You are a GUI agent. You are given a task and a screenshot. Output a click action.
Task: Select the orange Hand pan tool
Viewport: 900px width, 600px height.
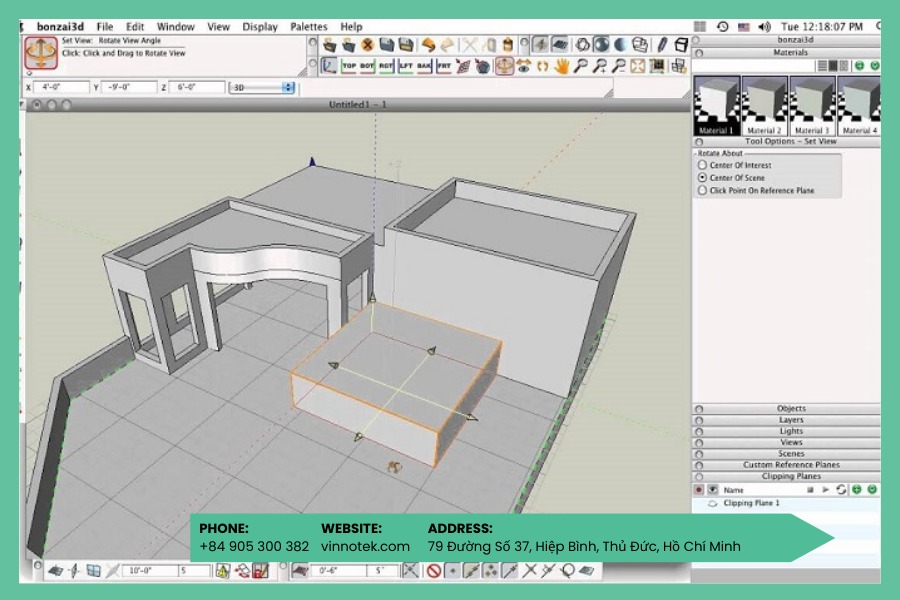pyautogui.click(x=561, y=67)
